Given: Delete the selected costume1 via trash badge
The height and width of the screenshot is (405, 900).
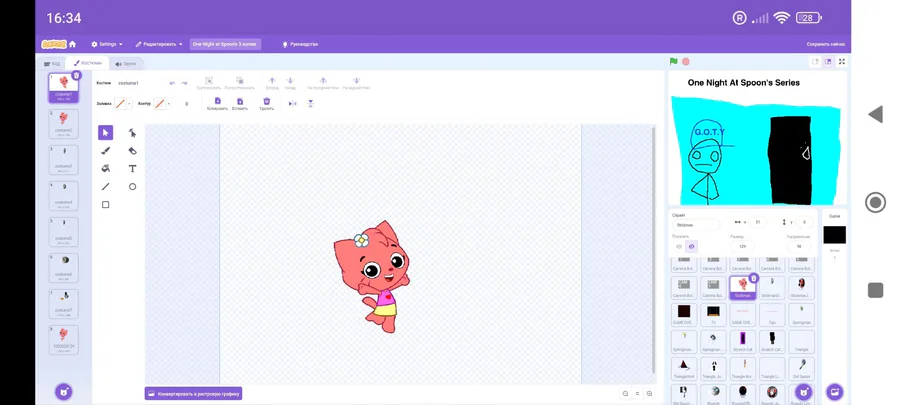Looking at the screenshot, I should coord(77,75).
